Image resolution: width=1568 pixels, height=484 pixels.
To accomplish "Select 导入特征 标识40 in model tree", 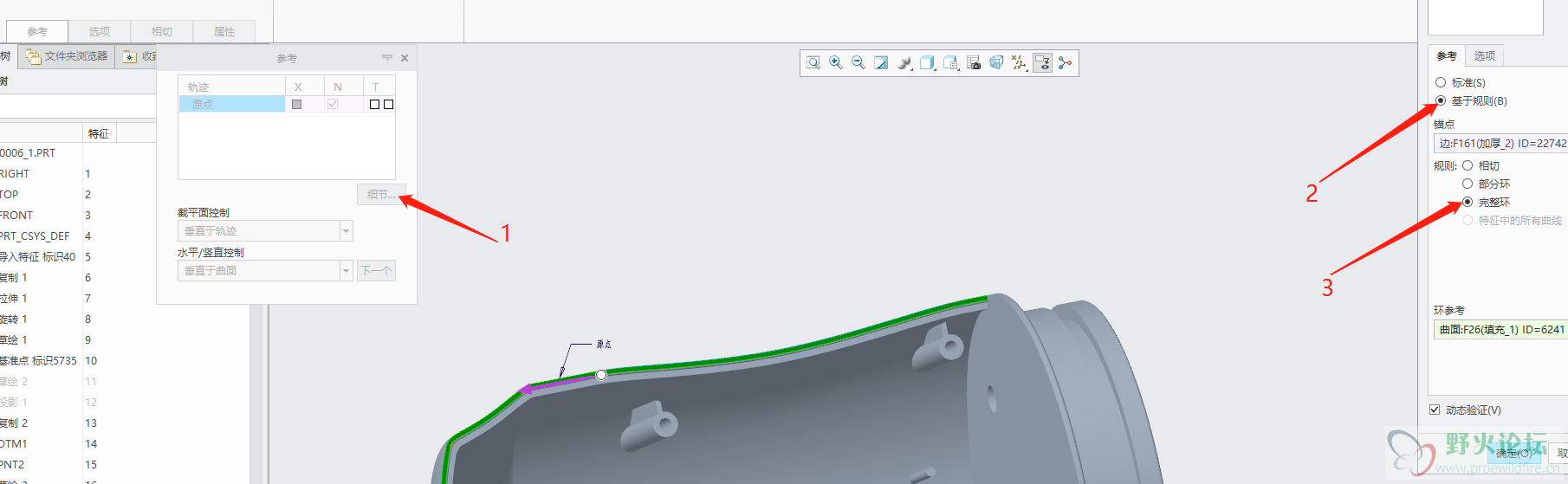I will 37,256.
